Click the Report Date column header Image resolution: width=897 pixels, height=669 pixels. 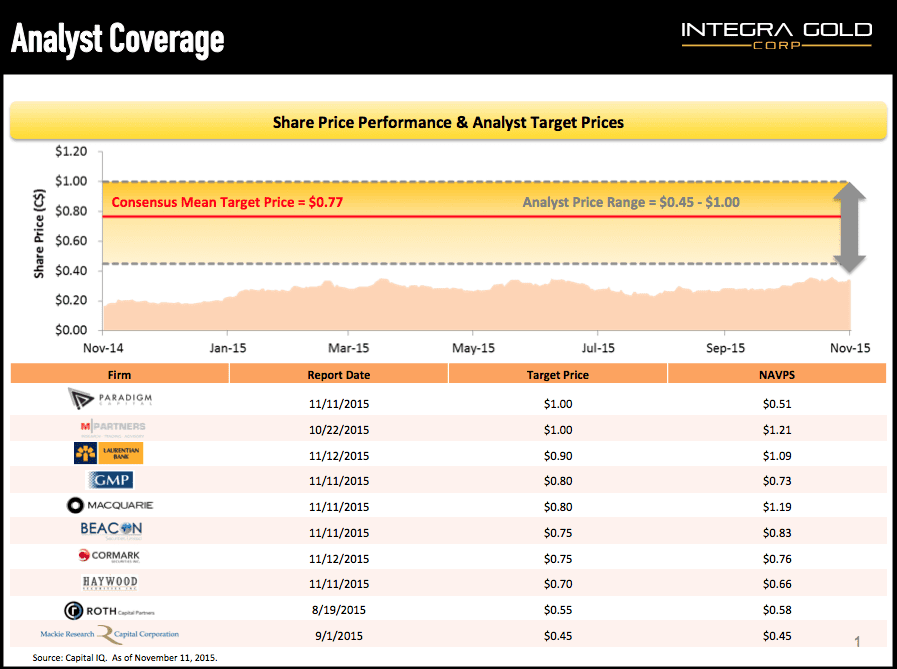(x=339, y=374)
